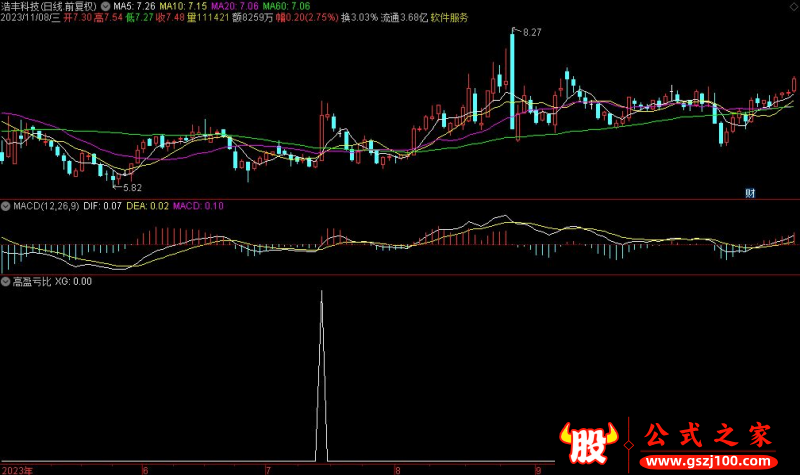Screen dimensions: 800x475
Task: Click the month 8 timeline marker
Action: click(x=397, y=470)
